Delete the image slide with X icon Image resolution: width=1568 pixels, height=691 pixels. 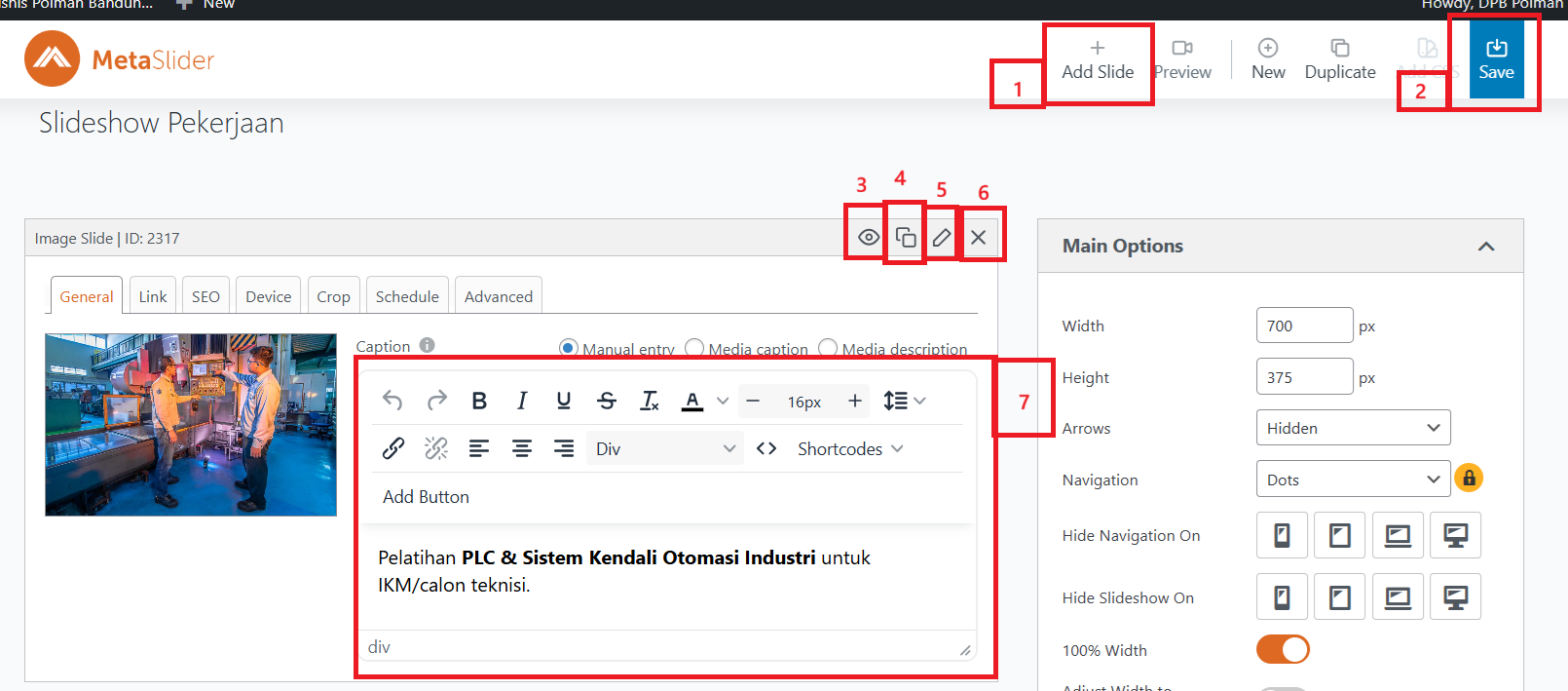pos(979,237)
